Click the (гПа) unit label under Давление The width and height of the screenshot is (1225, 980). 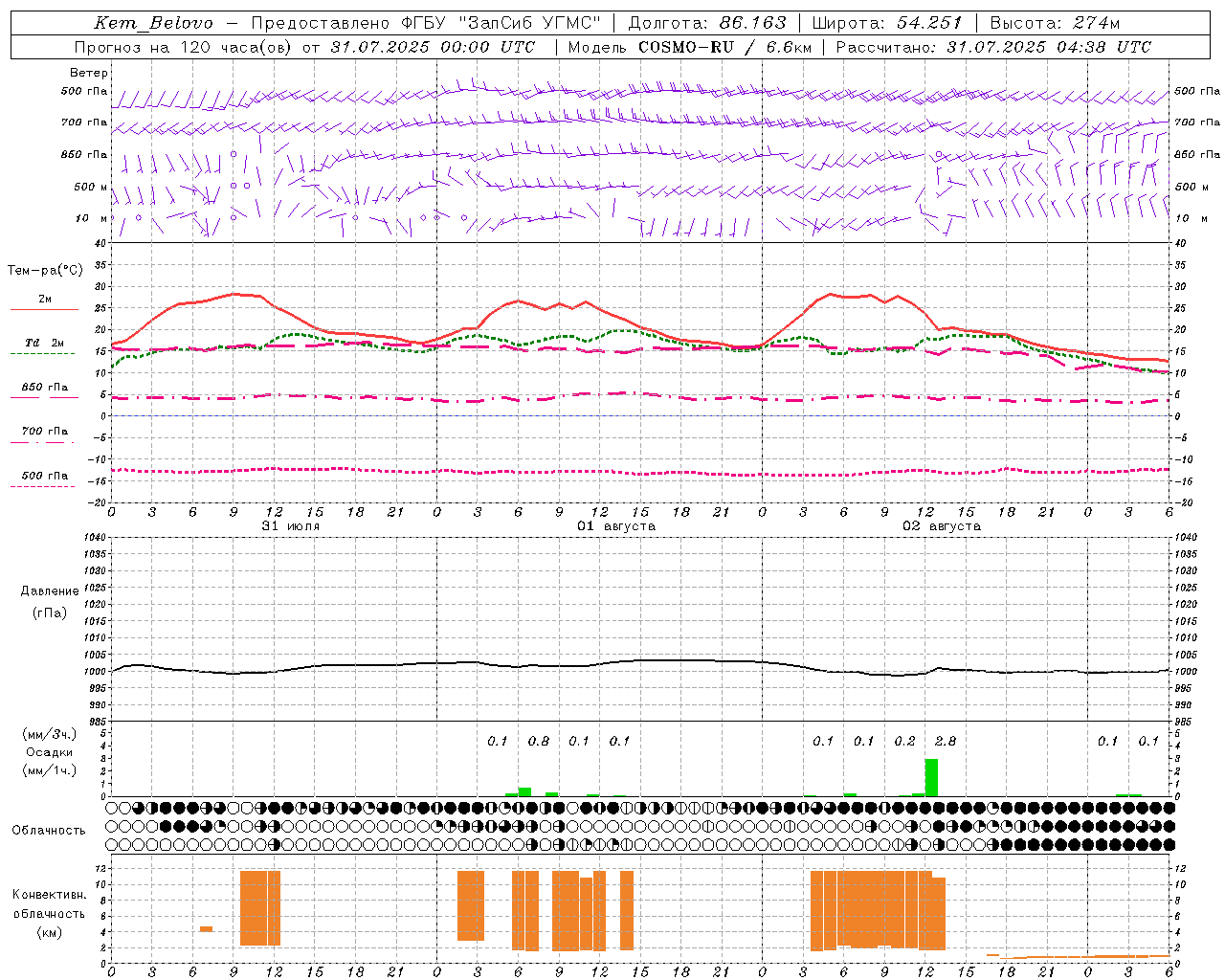tap(50, 612)
